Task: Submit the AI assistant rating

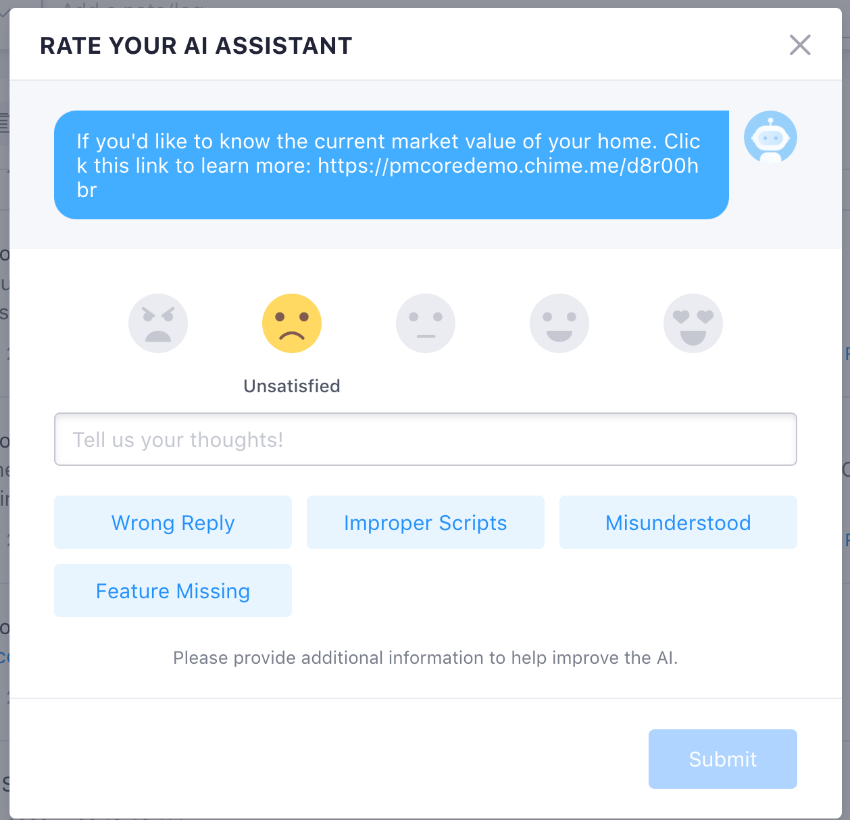Action: tap(723, 759)
